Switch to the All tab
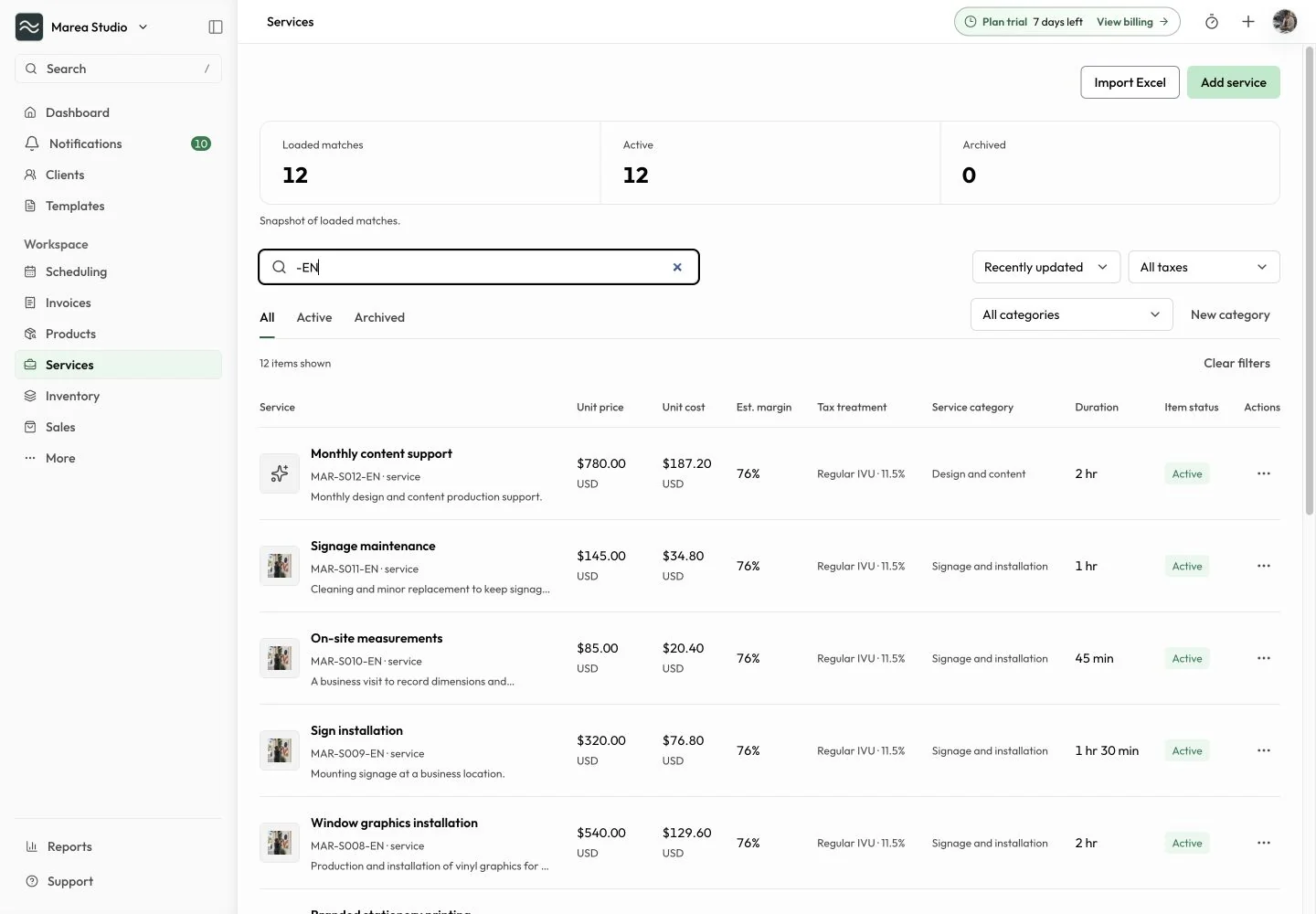 pyautogui.click(x=267, y=317)
